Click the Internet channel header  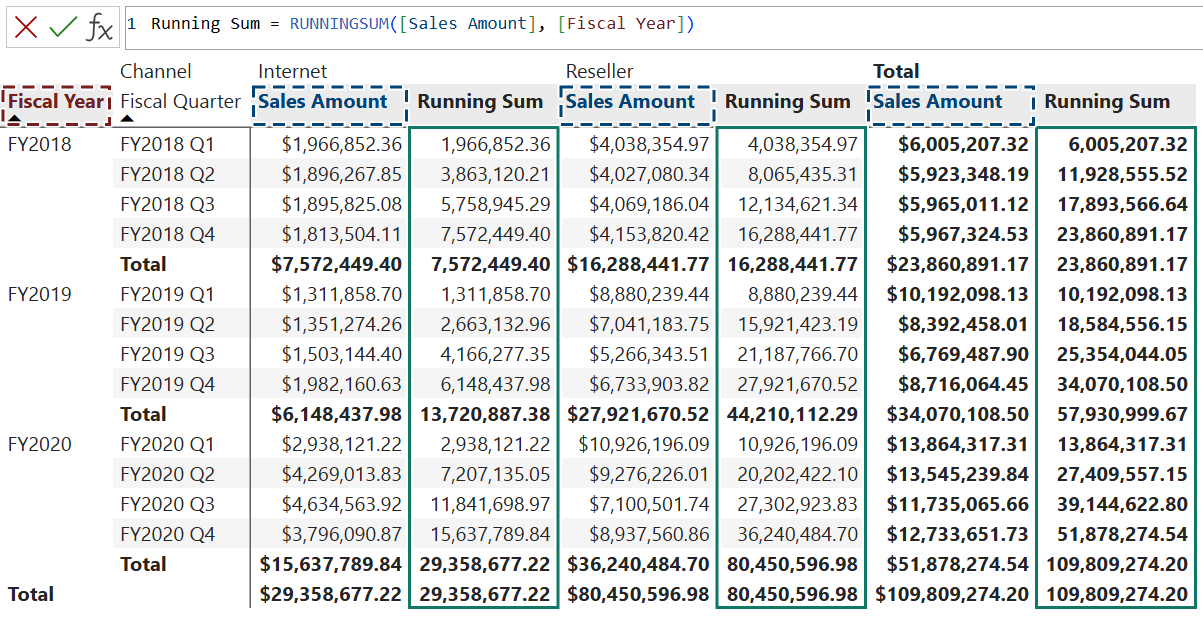[x=292, y=71]
